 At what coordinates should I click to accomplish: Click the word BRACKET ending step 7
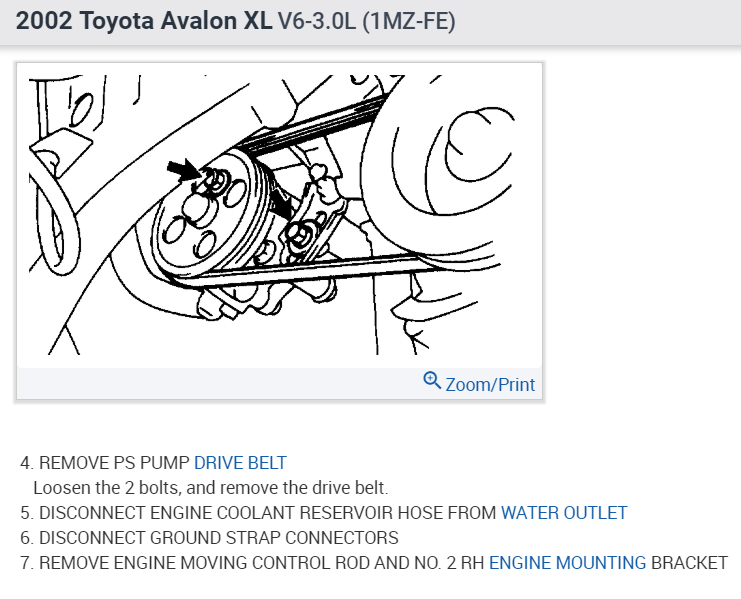coord(689,563)
